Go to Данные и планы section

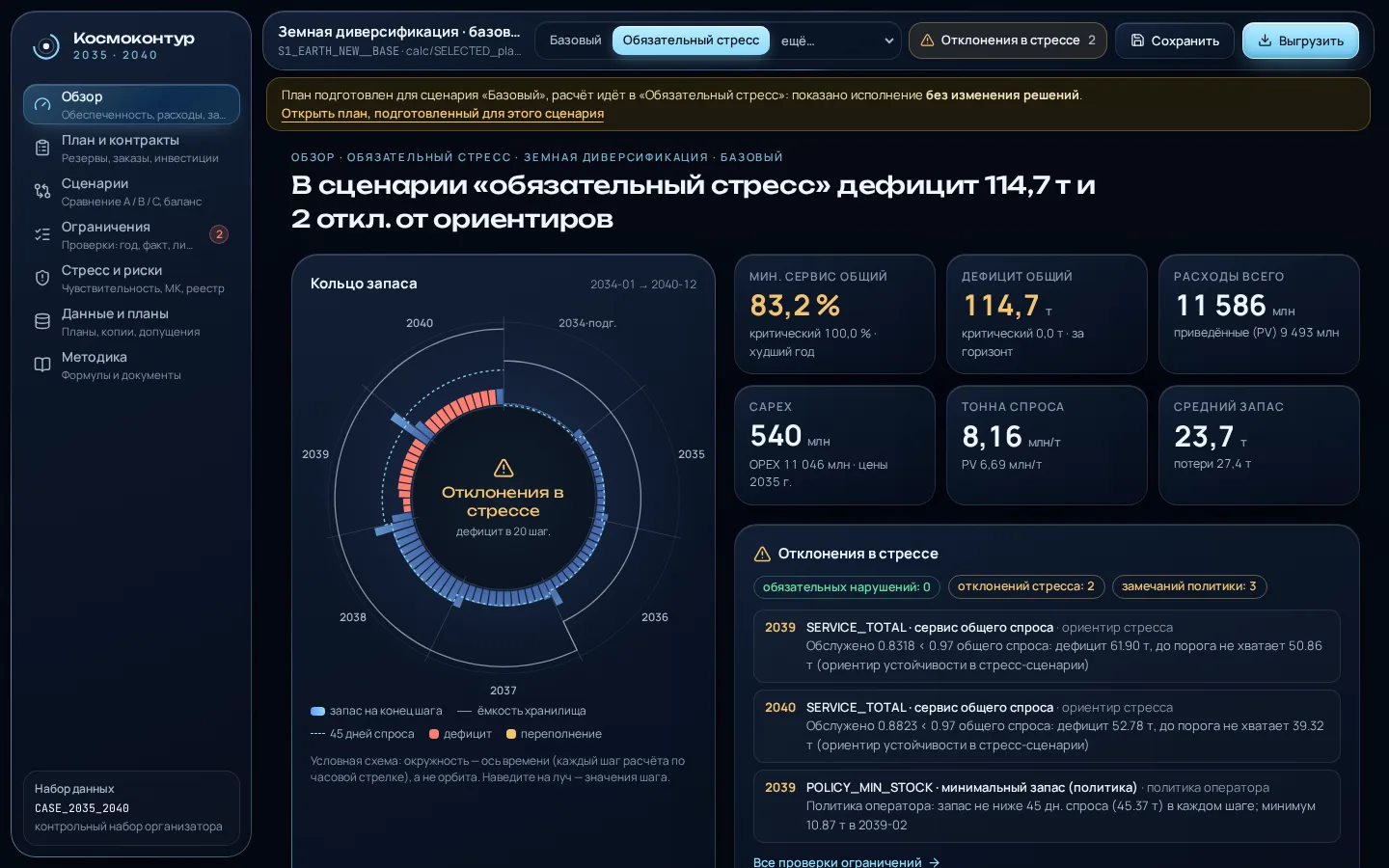tap(131, 321)
